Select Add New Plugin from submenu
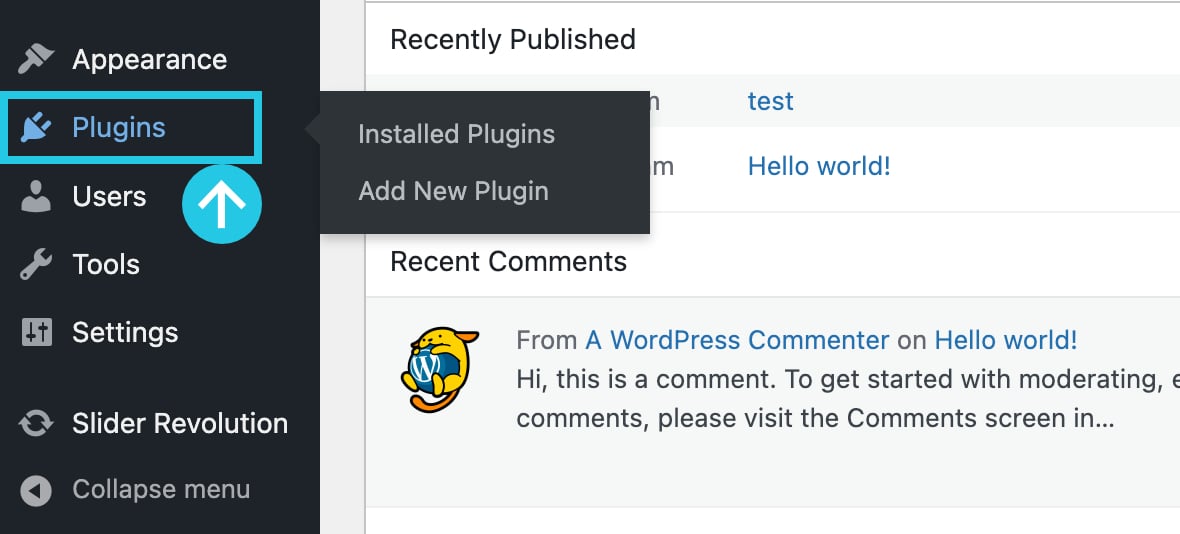Viewport: 1180px width, 534px height. (x=453, y=191)
